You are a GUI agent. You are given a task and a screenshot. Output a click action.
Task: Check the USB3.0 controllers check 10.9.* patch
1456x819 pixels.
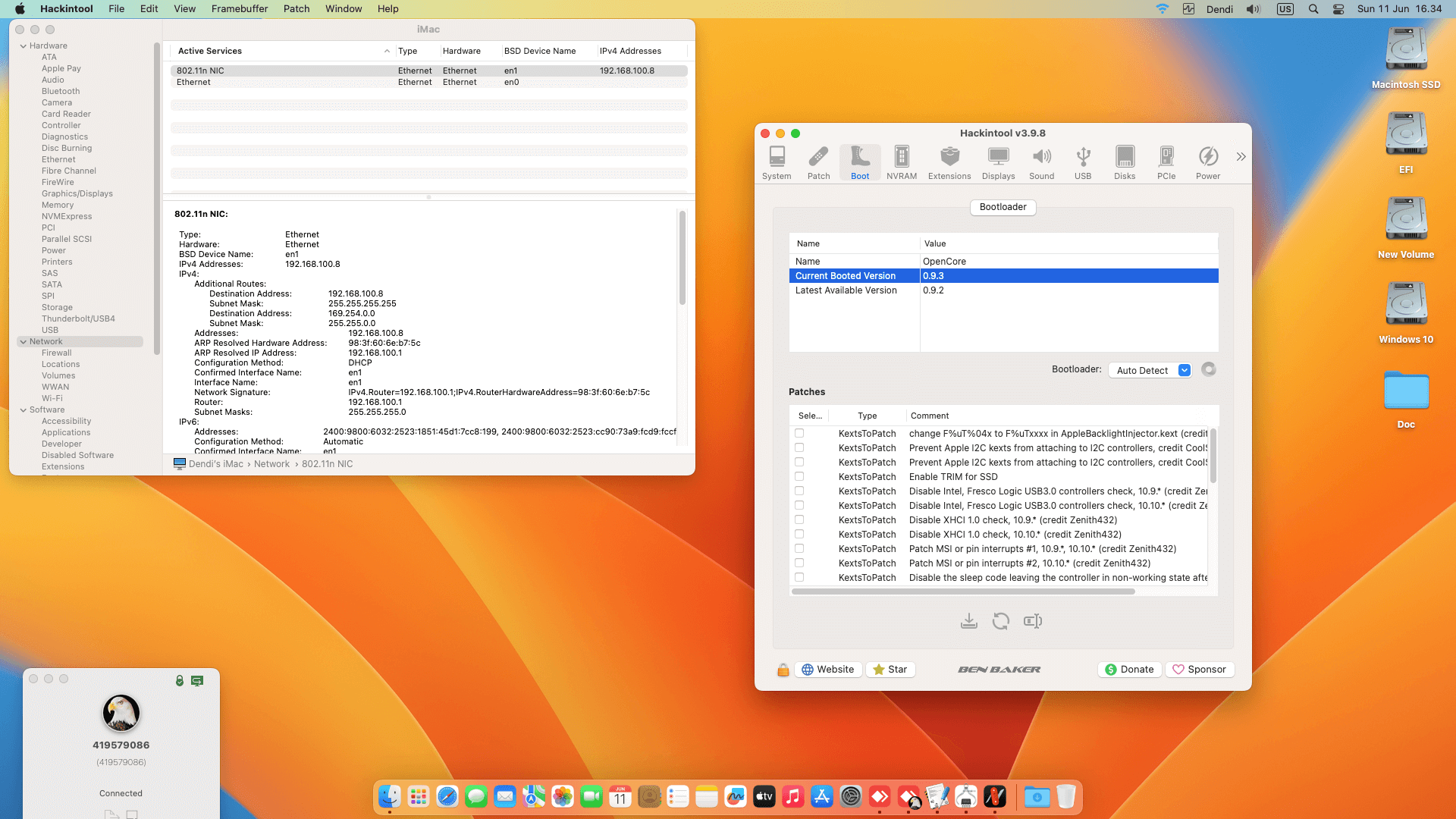799,491
